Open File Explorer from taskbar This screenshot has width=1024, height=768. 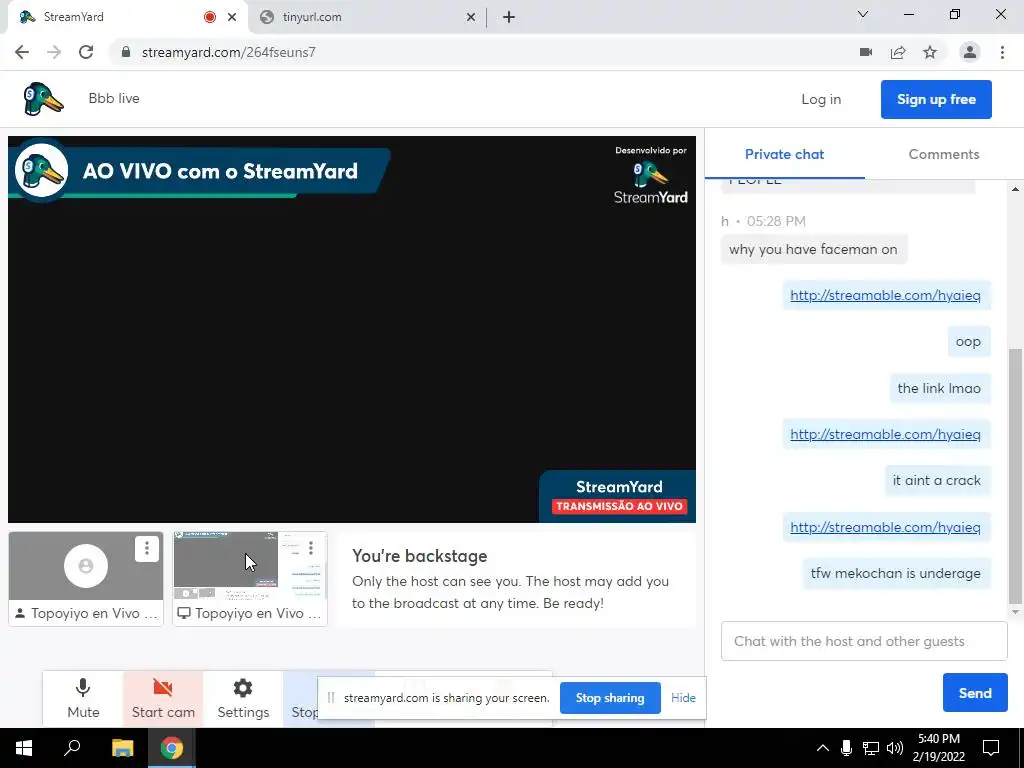tap(122, 748)
